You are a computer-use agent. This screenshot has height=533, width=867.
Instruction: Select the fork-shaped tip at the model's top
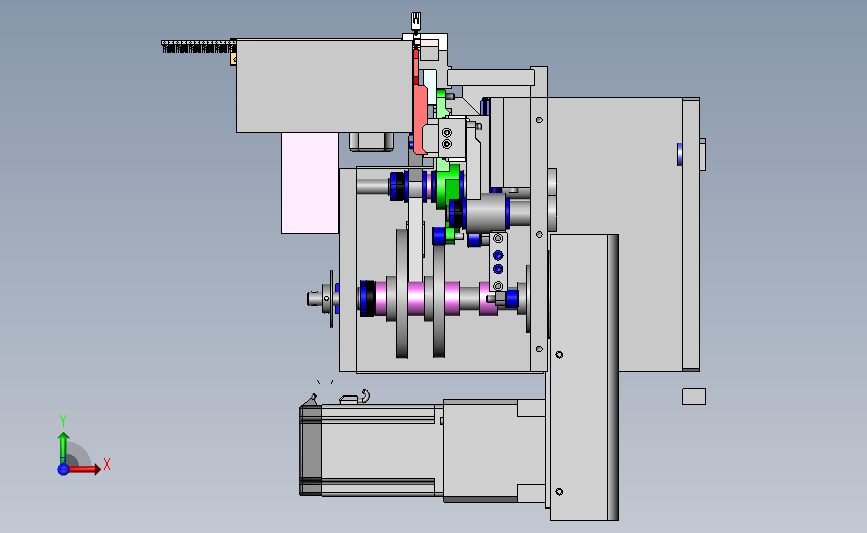pyautogui.click(x=416, y=21)
